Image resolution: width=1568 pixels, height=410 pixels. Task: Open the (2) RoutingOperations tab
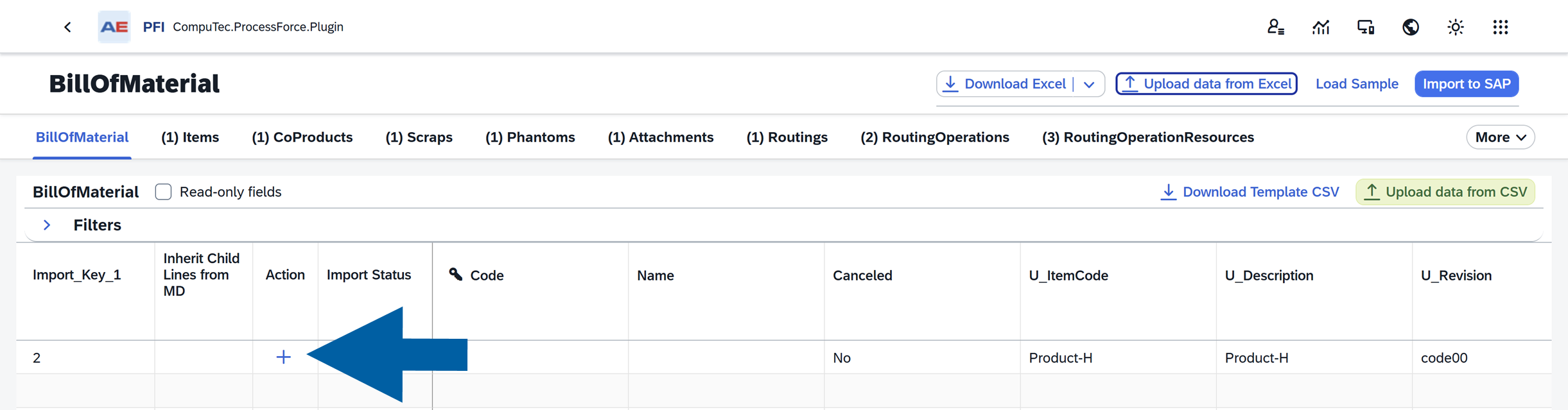point(934,137)
